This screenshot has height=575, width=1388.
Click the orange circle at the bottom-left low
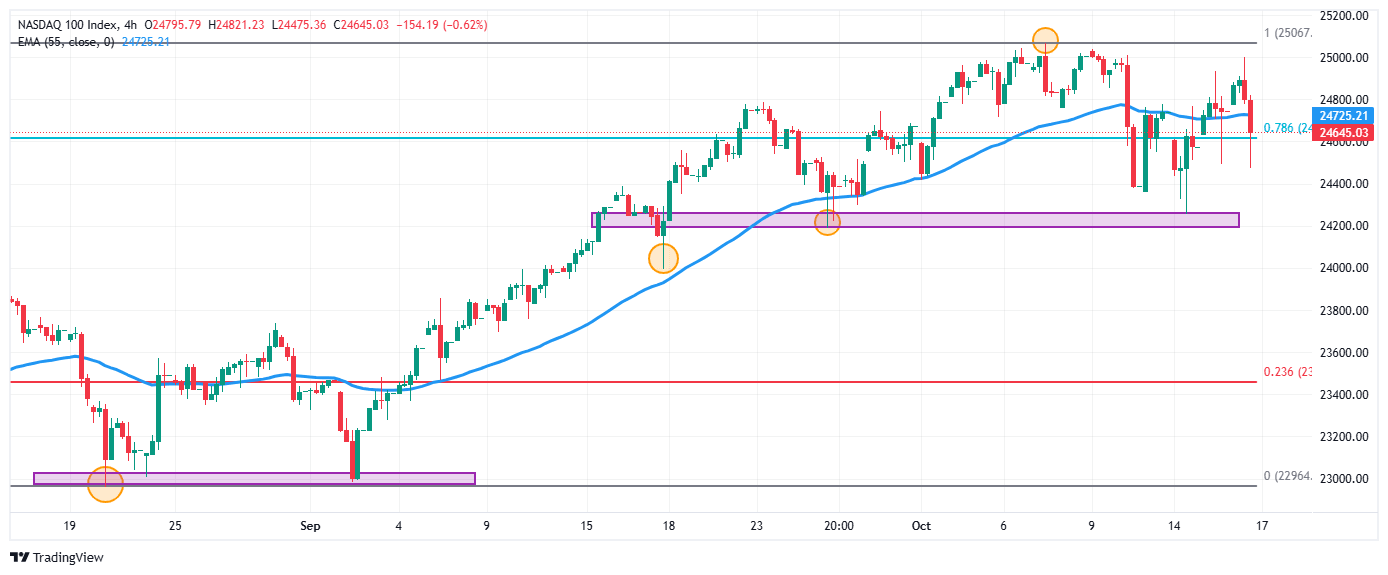click(x=105, y=484)
